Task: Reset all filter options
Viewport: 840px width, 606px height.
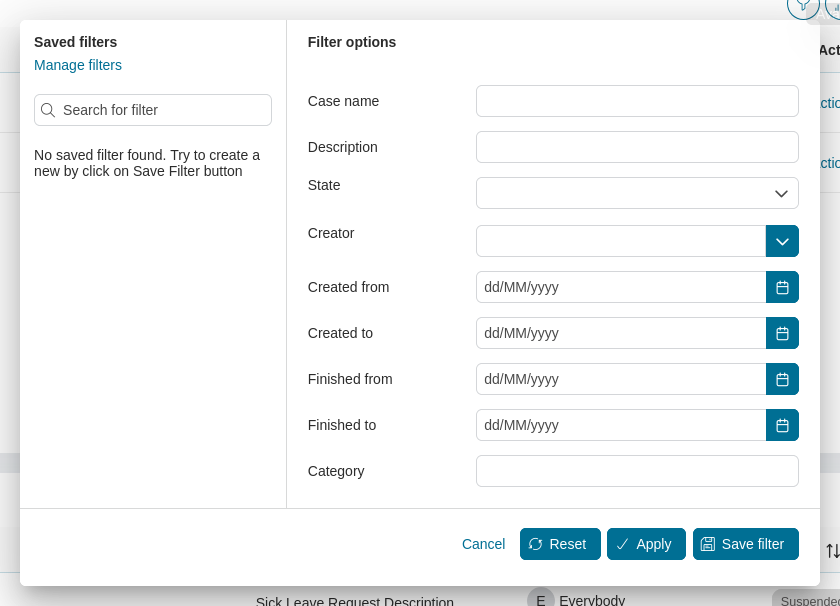Action: click(560, 544)
